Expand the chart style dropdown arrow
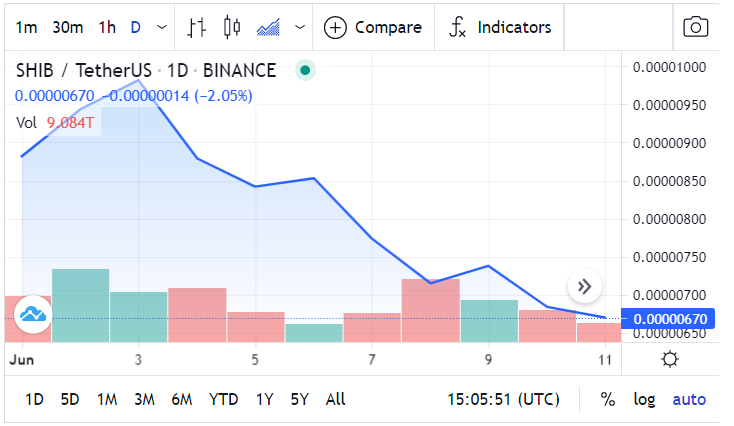734x426 pixels. click(300, 27)
